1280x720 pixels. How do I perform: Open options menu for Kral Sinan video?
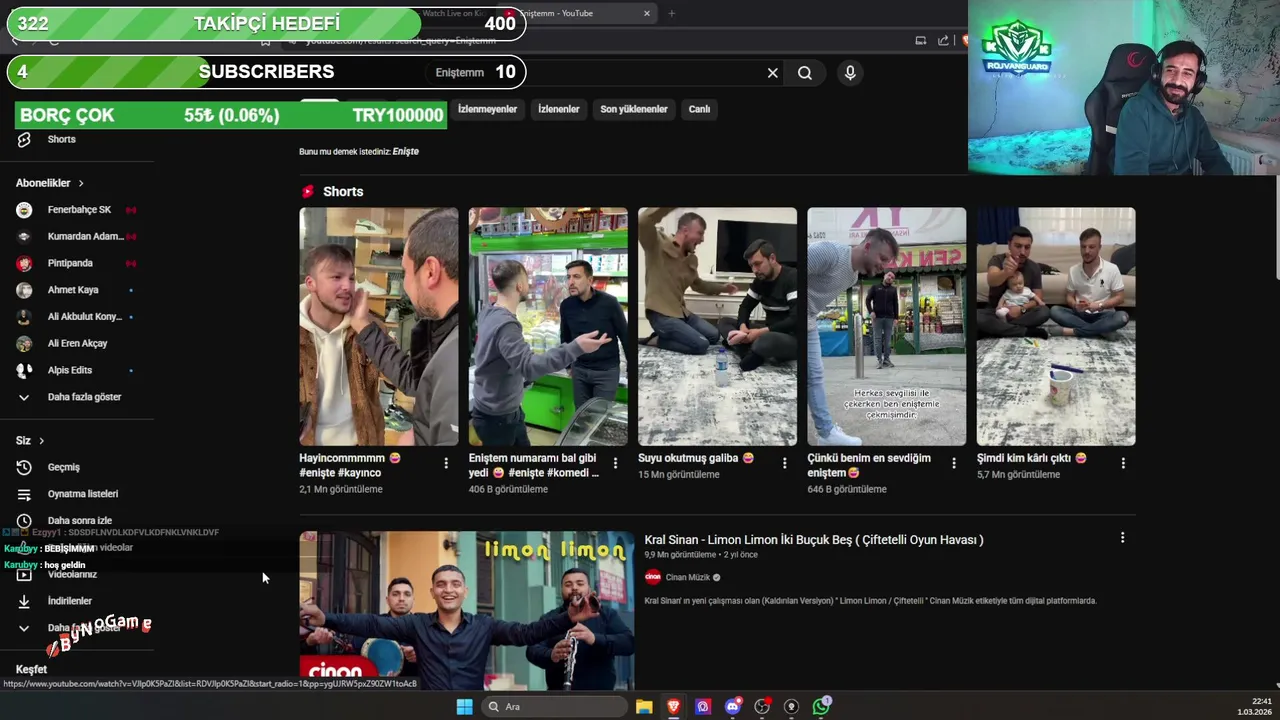pos(1122,538)
